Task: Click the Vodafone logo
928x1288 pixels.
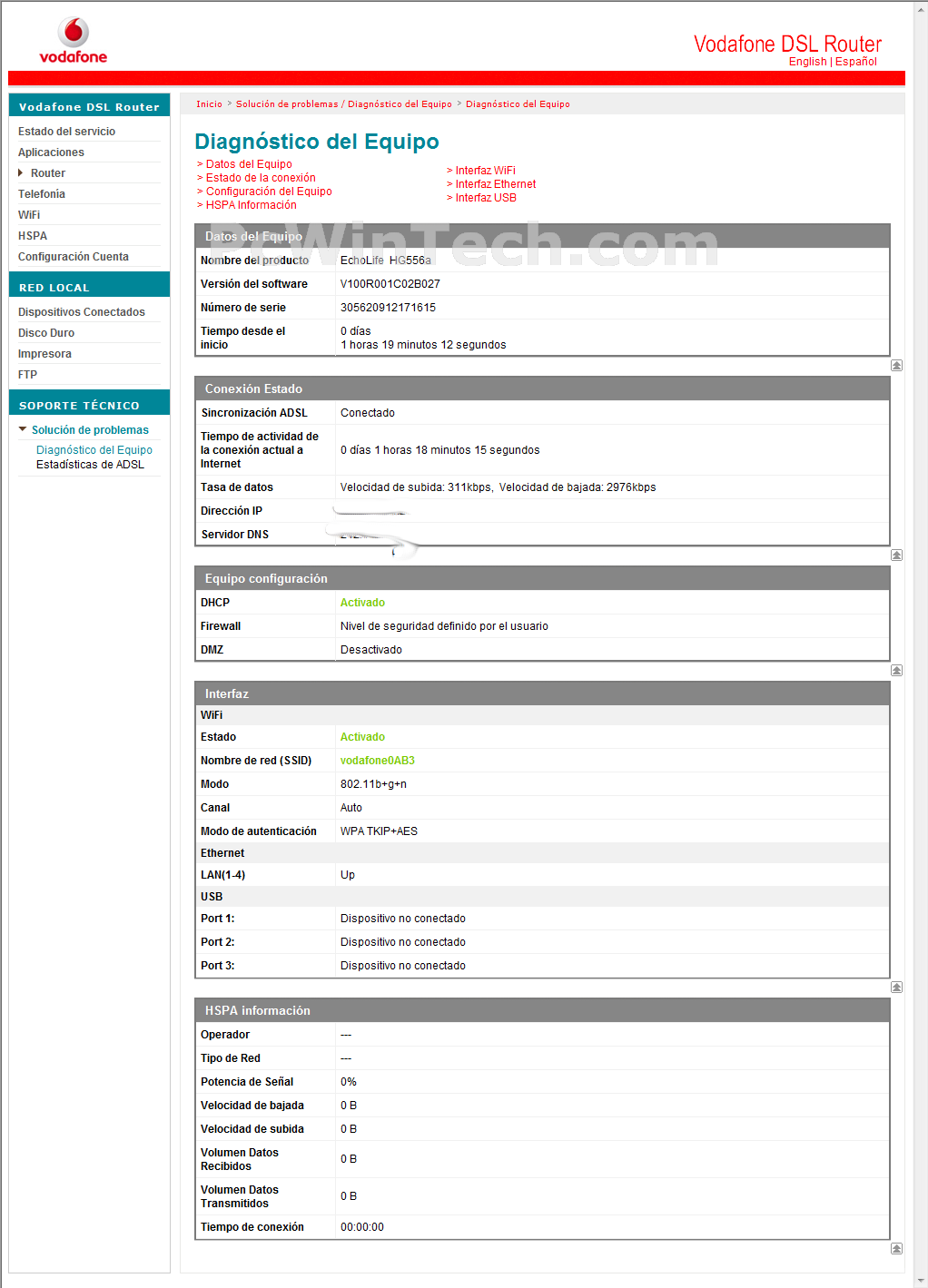Action: click(x=74, y=41)
